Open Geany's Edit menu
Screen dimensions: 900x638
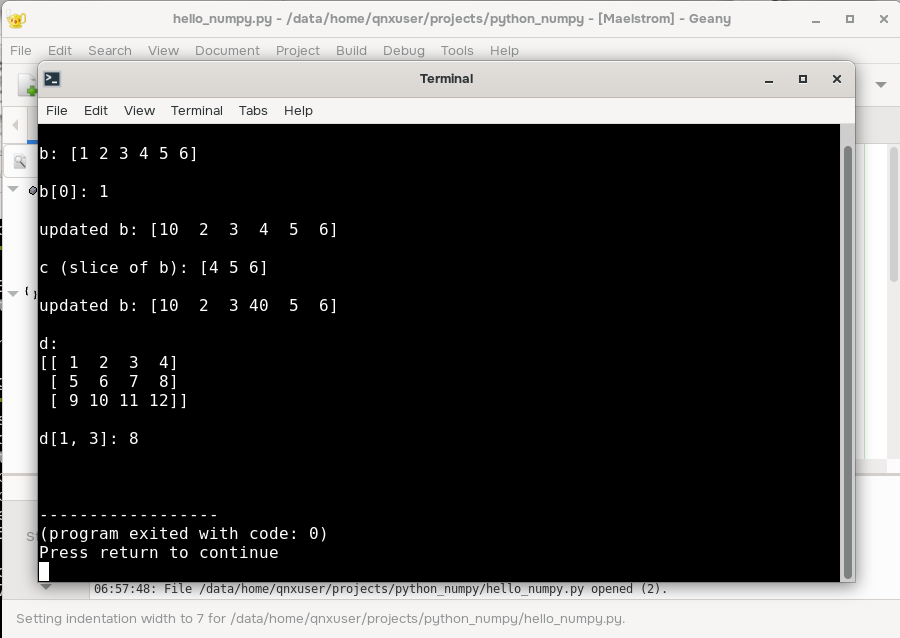(60, 50)
